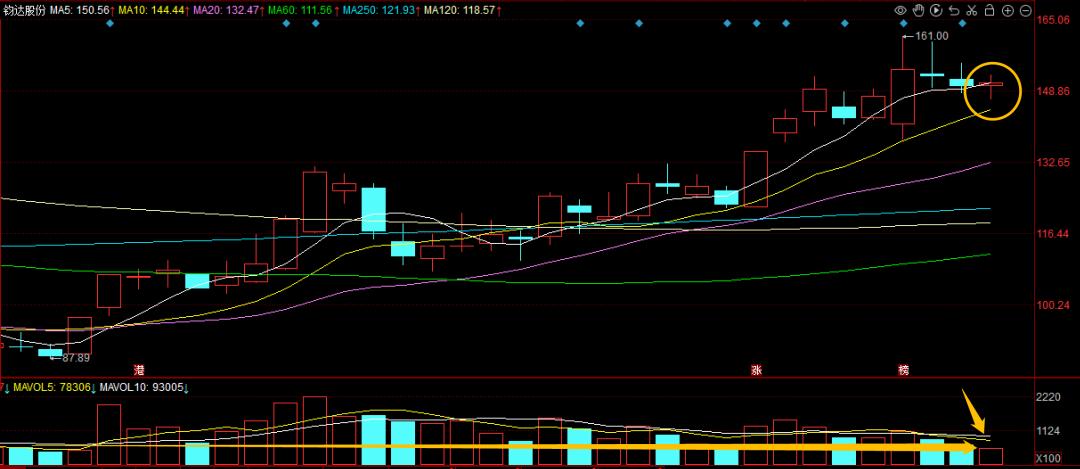Click the X100 volume scale label
Viewport: 1080px width, 469px height.
[x=1050, y=458]
